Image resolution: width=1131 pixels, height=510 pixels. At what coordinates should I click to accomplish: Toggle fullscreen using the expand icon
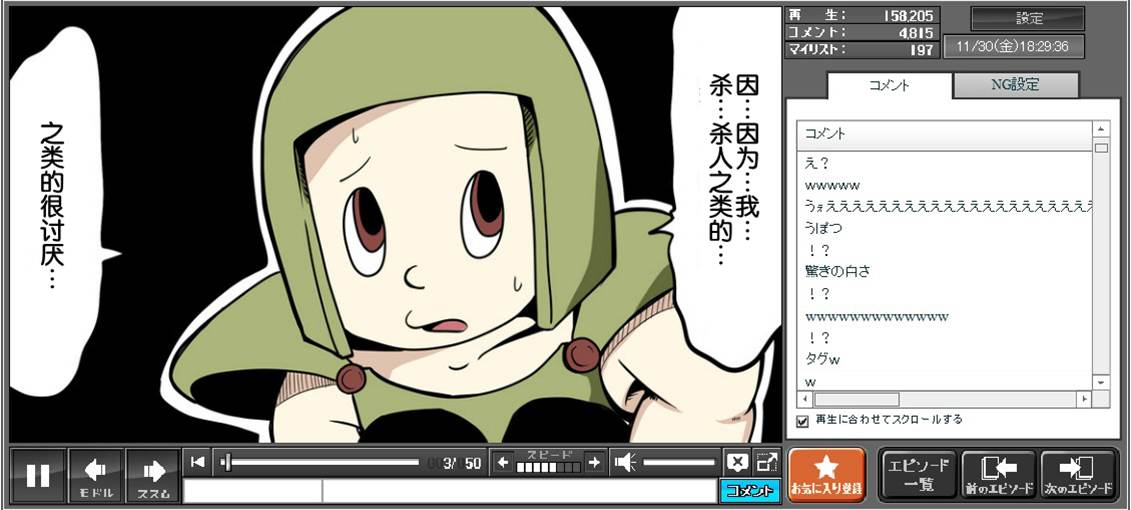click(766, 462)
